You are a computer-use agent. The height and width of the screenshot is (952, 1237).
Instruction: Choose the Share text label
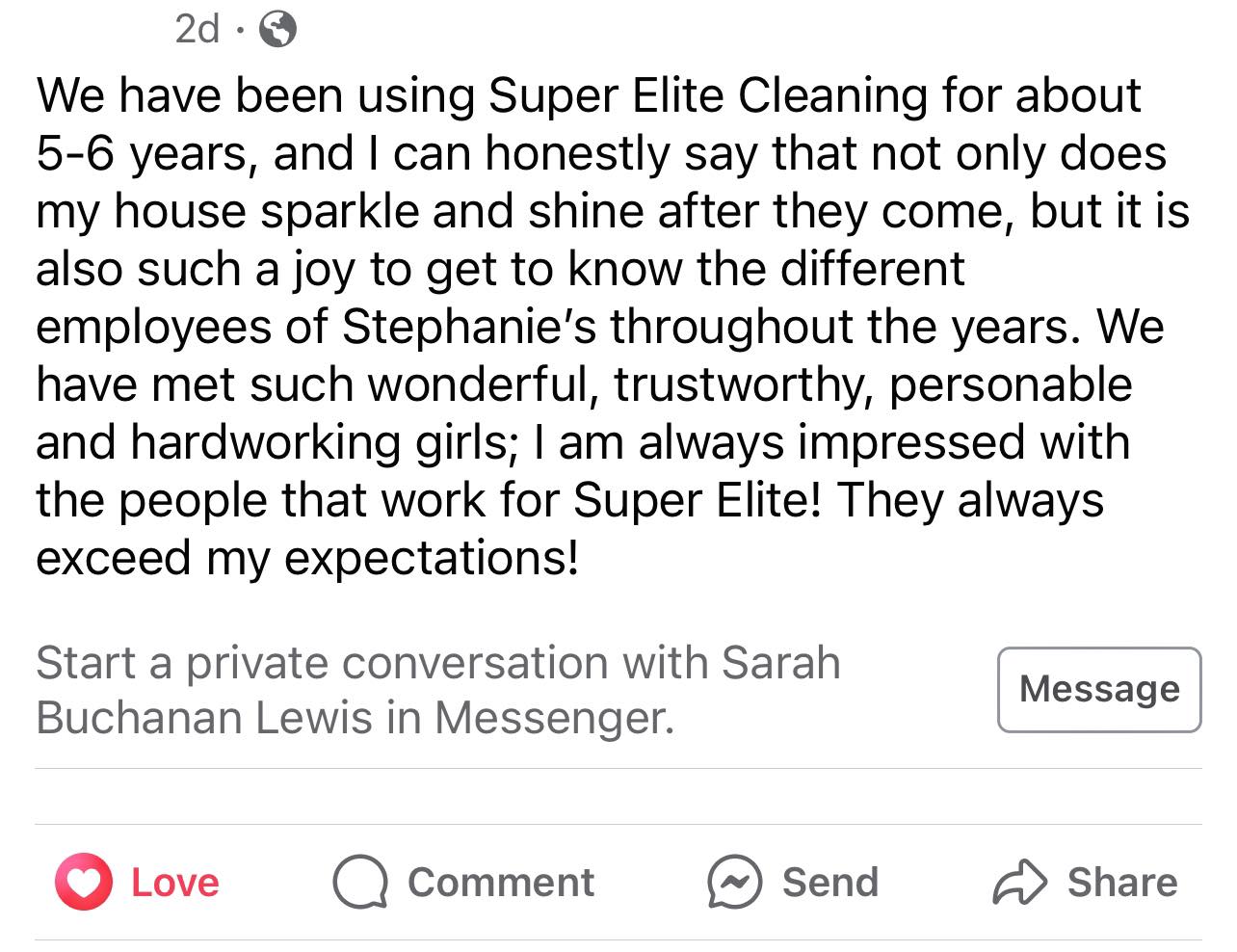pos(1121,883)
